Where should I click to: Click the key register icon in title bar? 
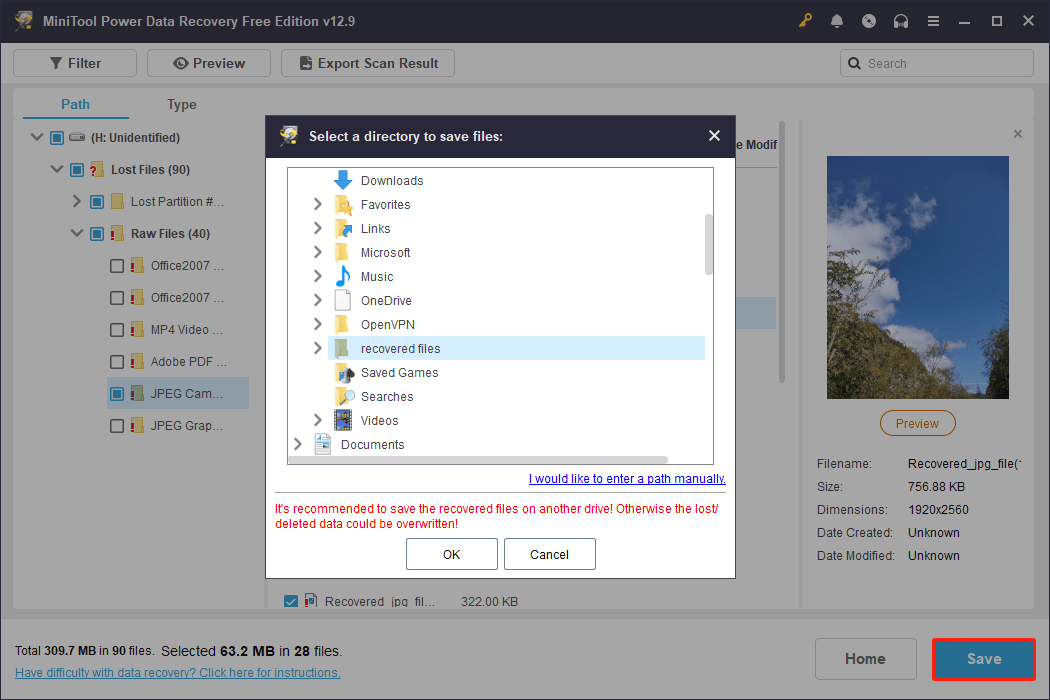point(805,21)
